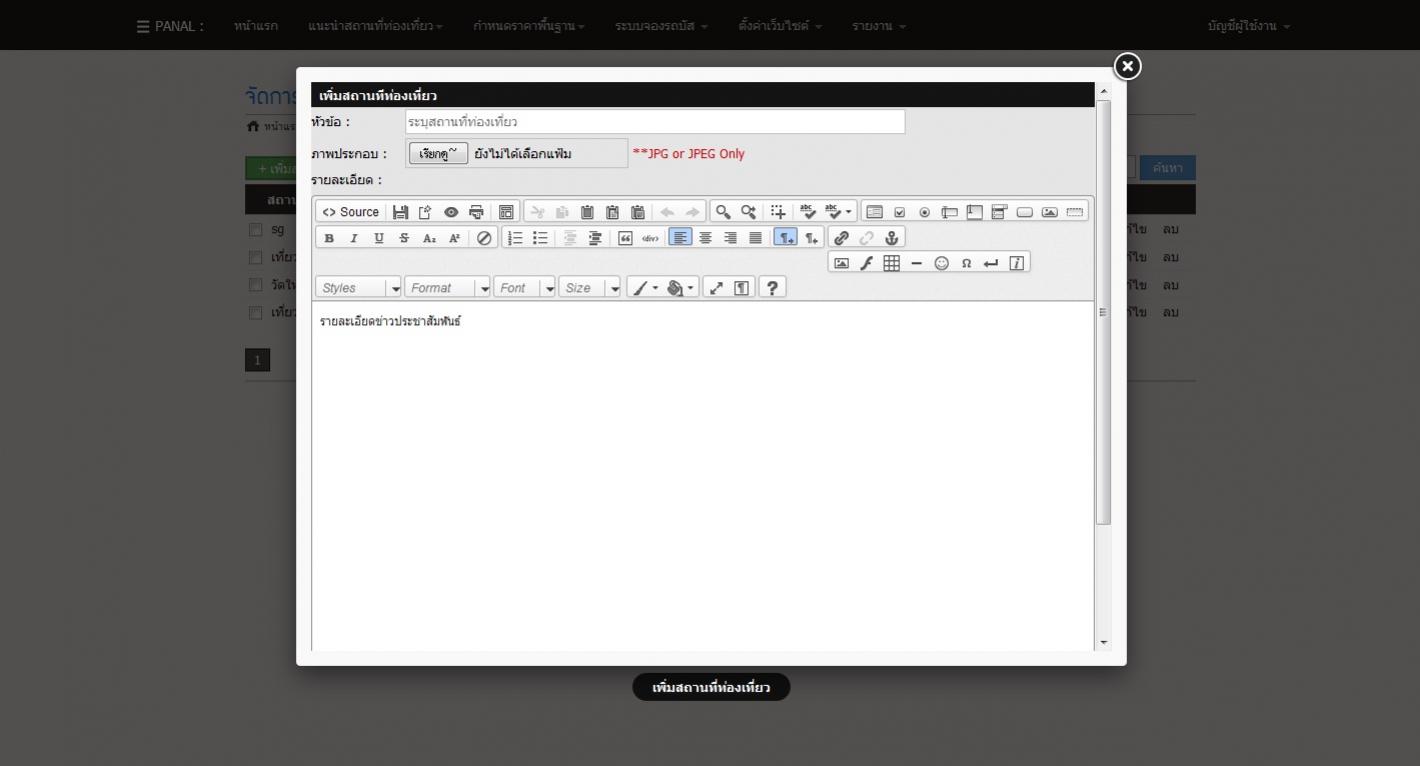Image resolution: width=1420 pixels, height=766 pixels.
Task: Click the Save diskette icon in editor
Action: pyautogui.click(x=400, y=212)
